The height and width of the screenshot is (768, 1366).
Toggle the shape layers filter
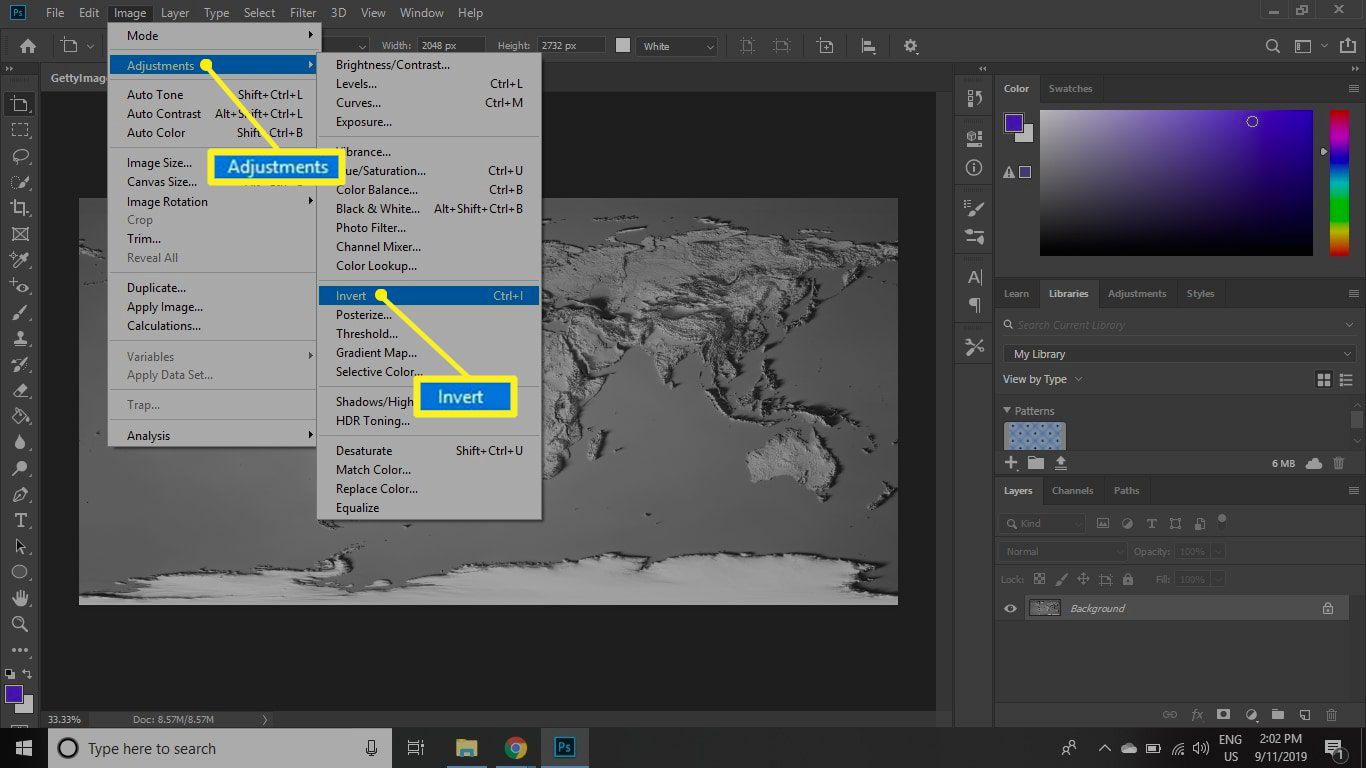pyautogui.click(x=1175, y=523)
